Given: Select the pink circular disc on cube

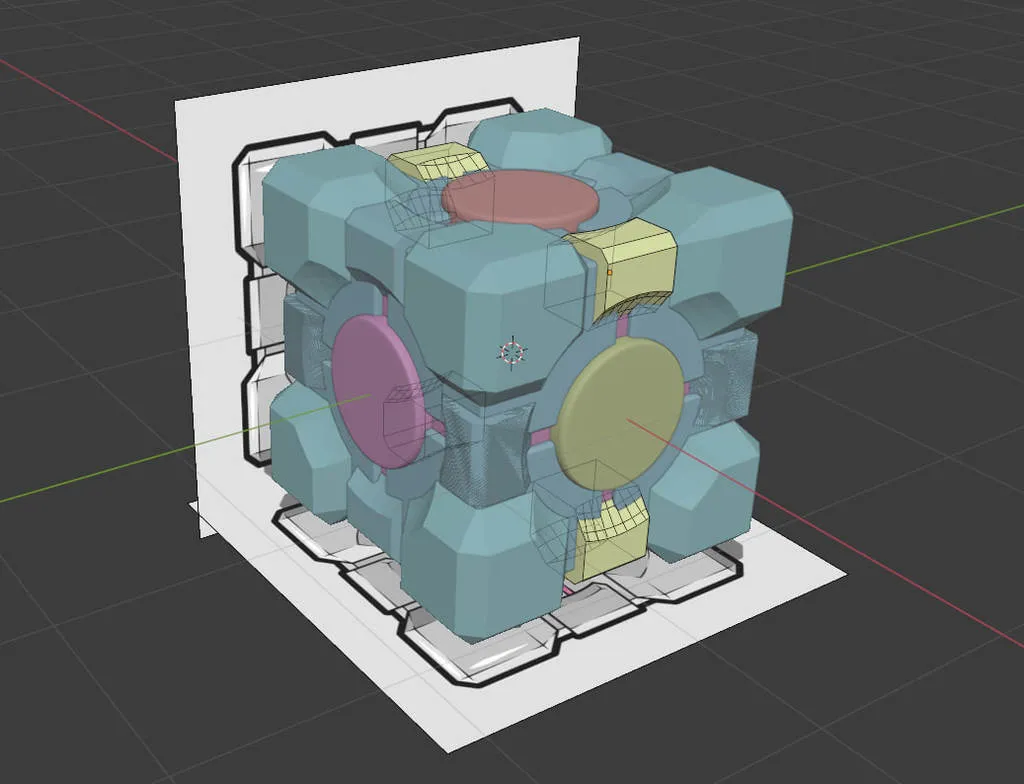Looking at the screenshot, I should coord(376,391).
